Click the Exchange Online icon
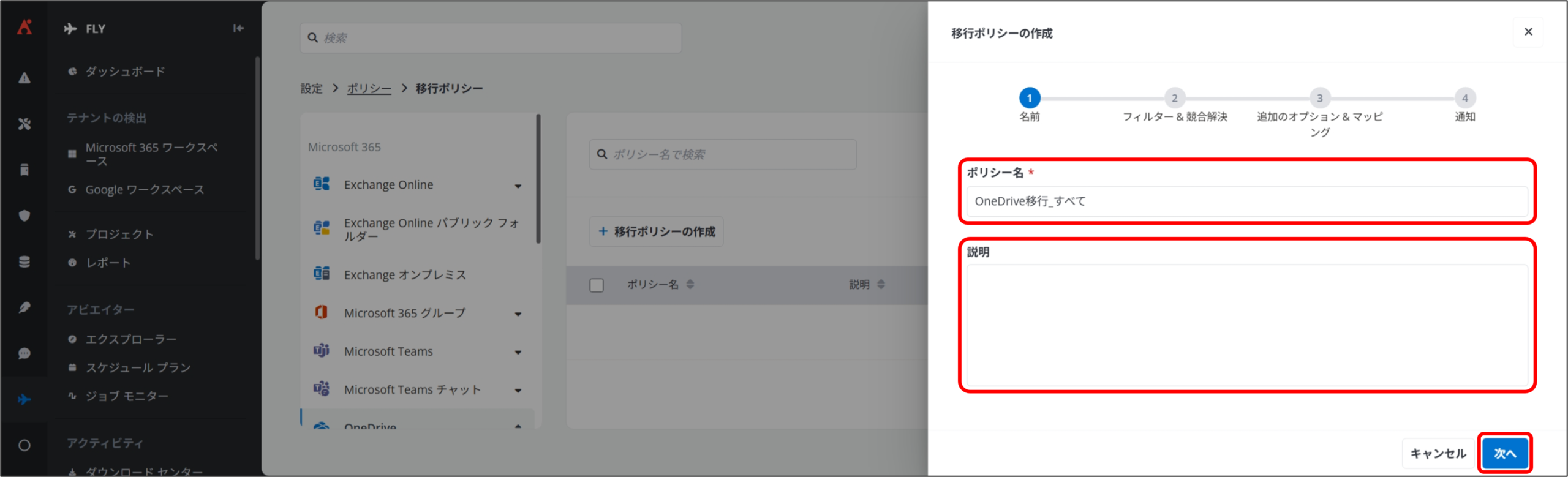The height and width of the screenshot is (477, 1568). pos(322,184)
